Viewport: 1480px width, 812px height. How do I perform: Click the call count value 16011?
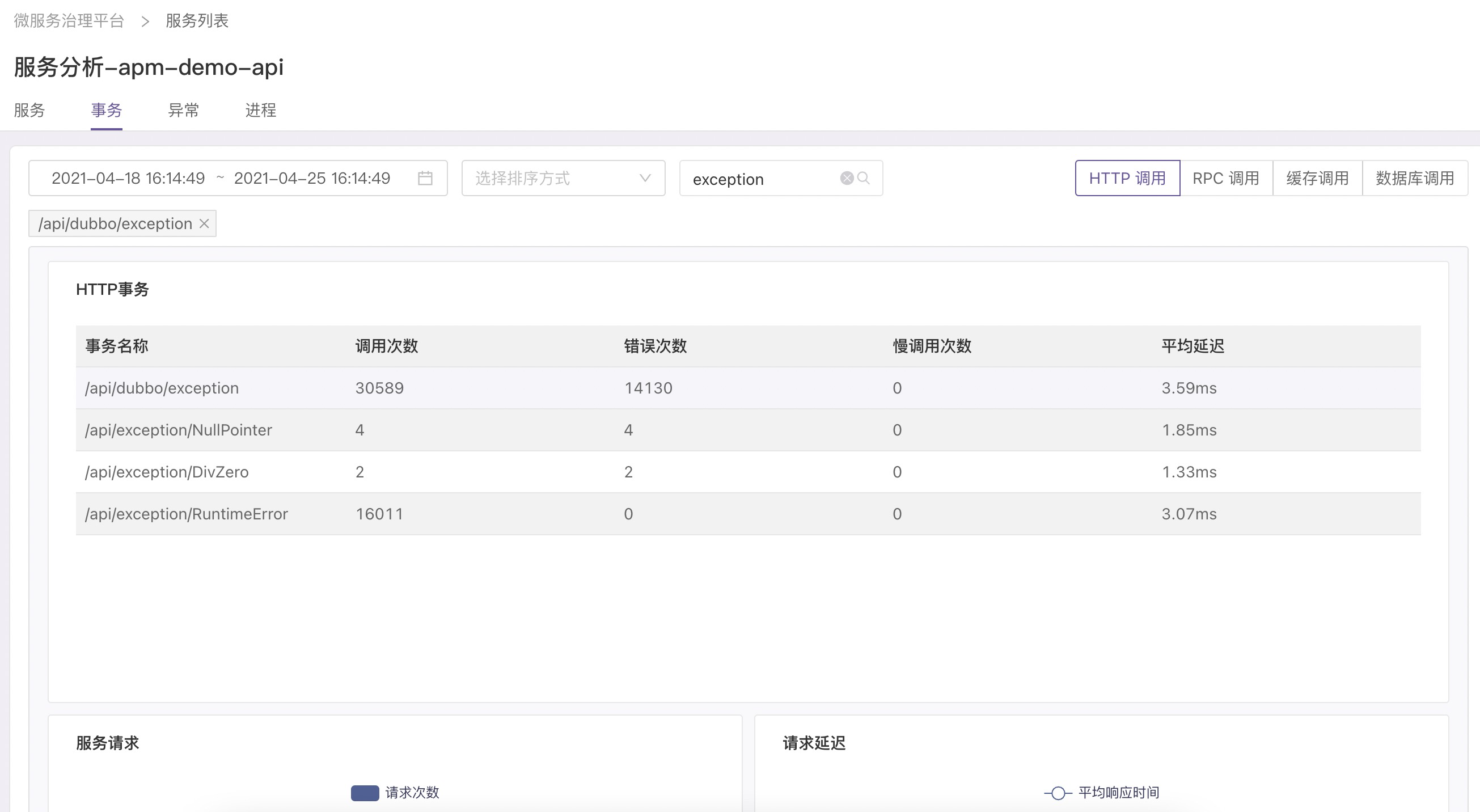click(x=380, y=514)
